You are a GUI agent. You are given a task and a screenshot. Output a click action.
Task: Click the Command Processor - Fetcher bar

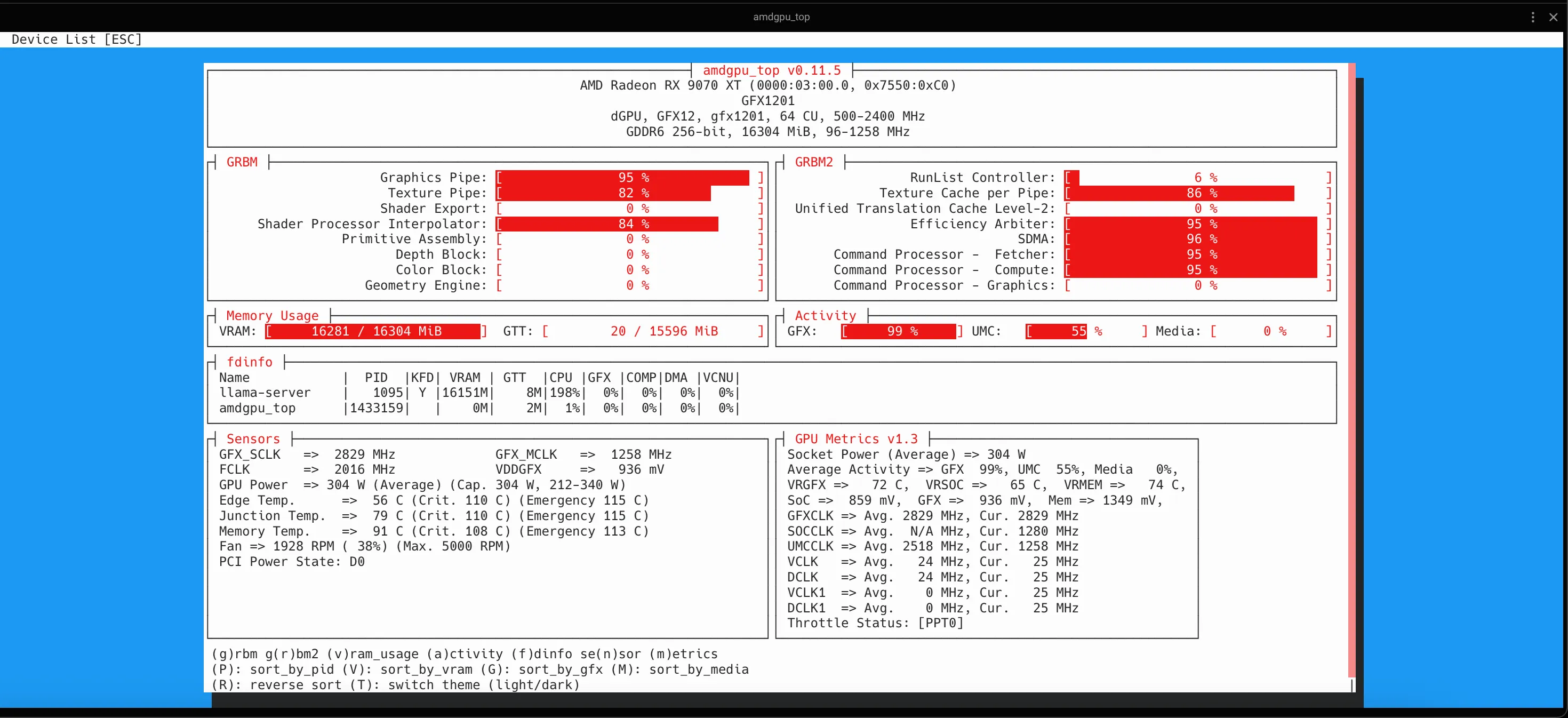click(1198, 254)
